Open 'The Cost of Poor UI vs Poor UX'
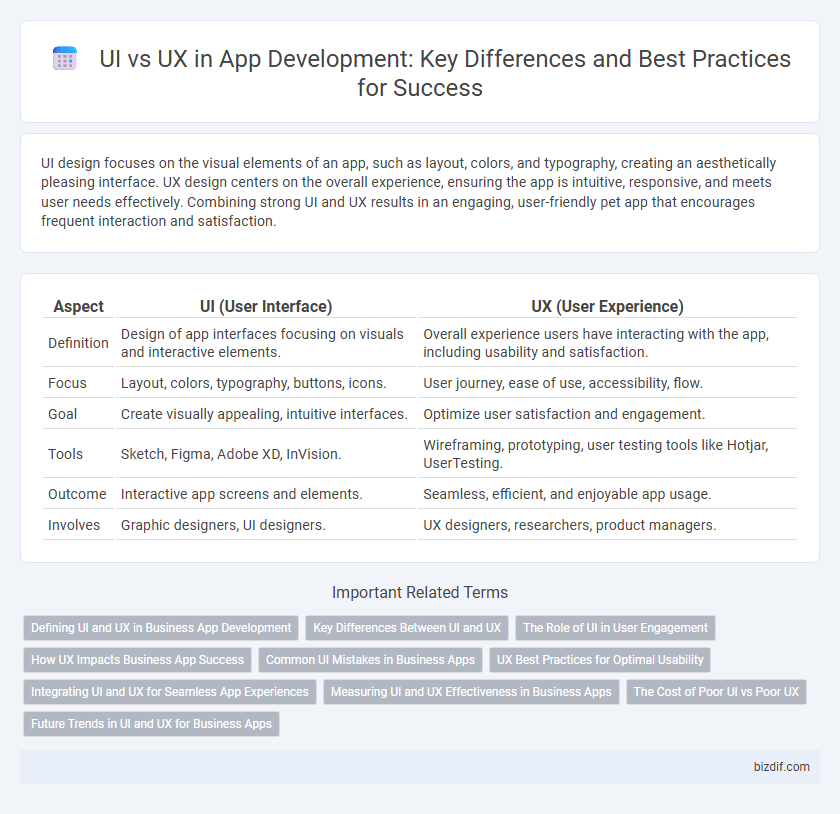Image resolution: width=840 pixels, height=814 pixels. pos(716,692)
